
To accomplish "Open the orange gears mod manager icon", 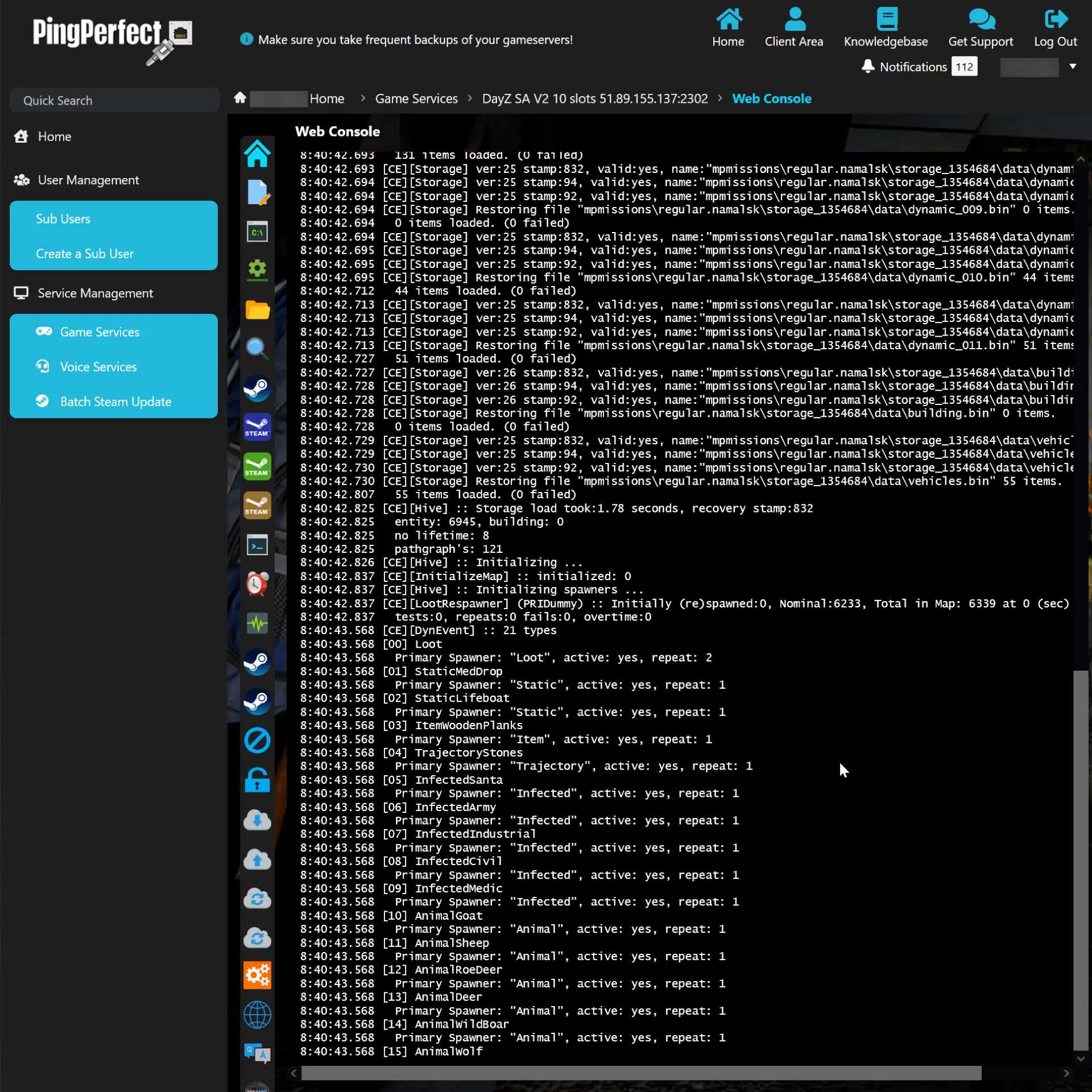I will [257, 975].
